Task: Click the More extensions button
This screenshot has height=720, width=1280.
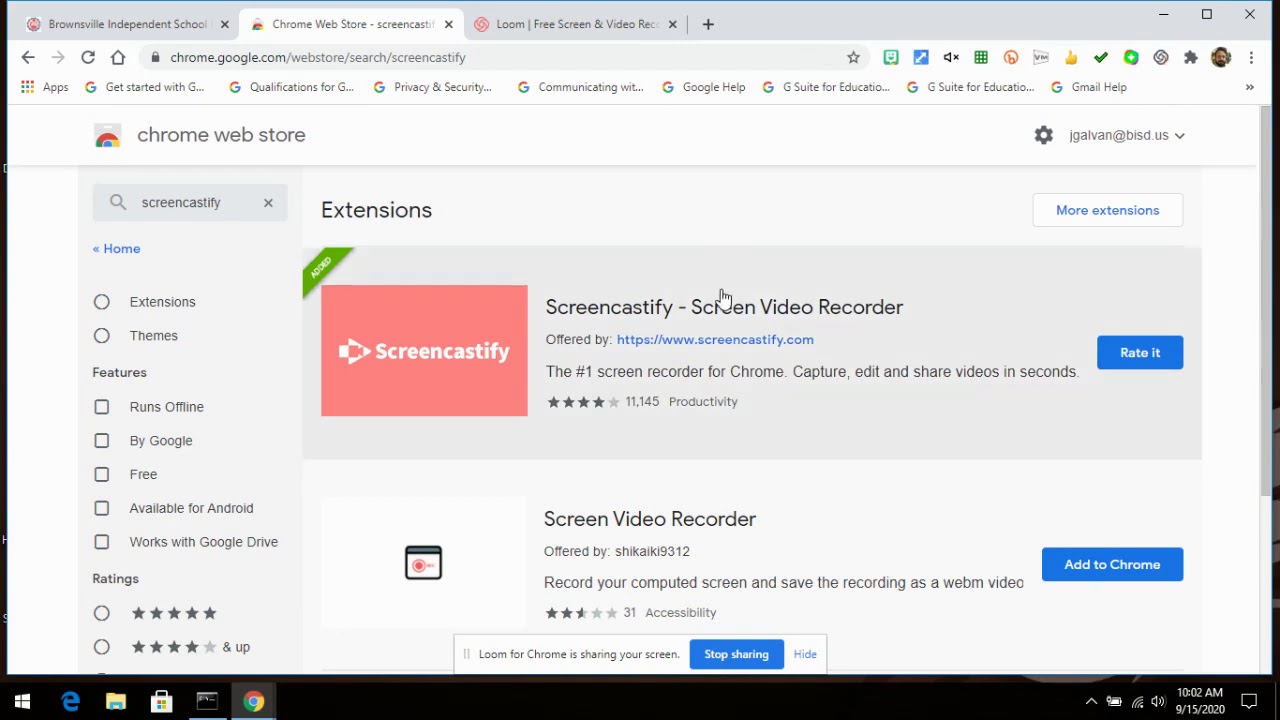Action: click(x=1108, y=210)
